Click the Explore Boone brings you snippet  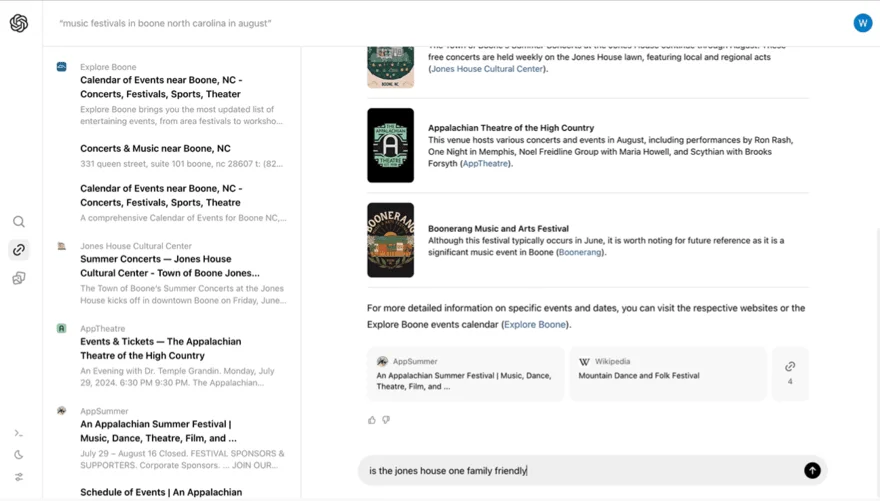click(181, 115)
